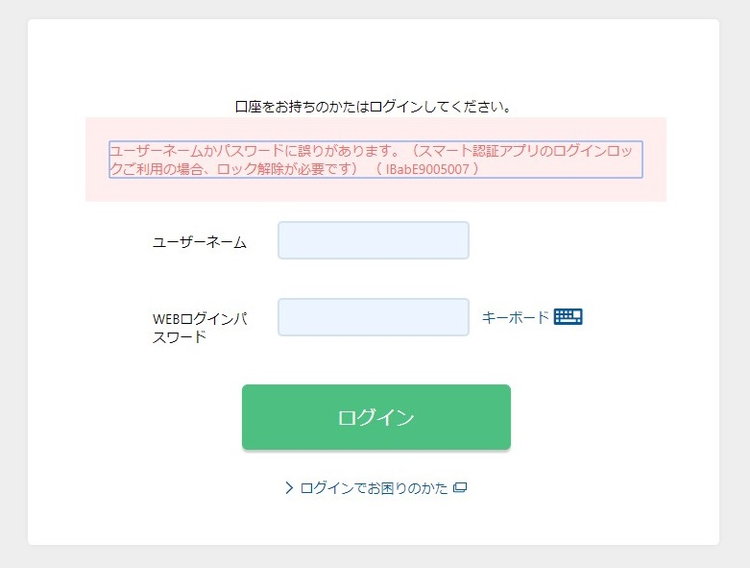Click the ユーザーネーム field label
Viewport: 750px width, 568px height.
point(199,242)
